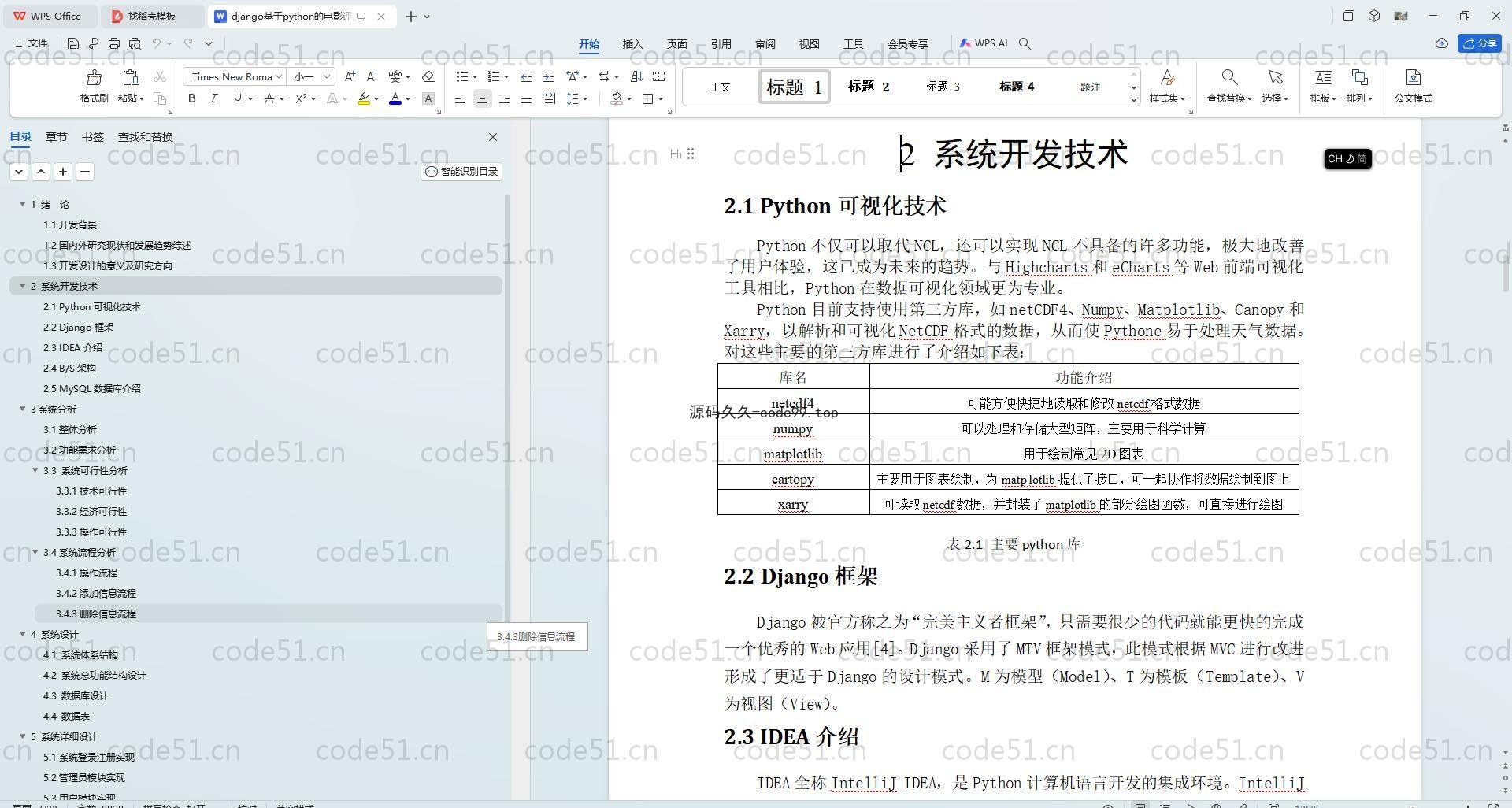Open the 视图 (View) ribbon tab
This screenshot has width=1512, height=808.
809,44
